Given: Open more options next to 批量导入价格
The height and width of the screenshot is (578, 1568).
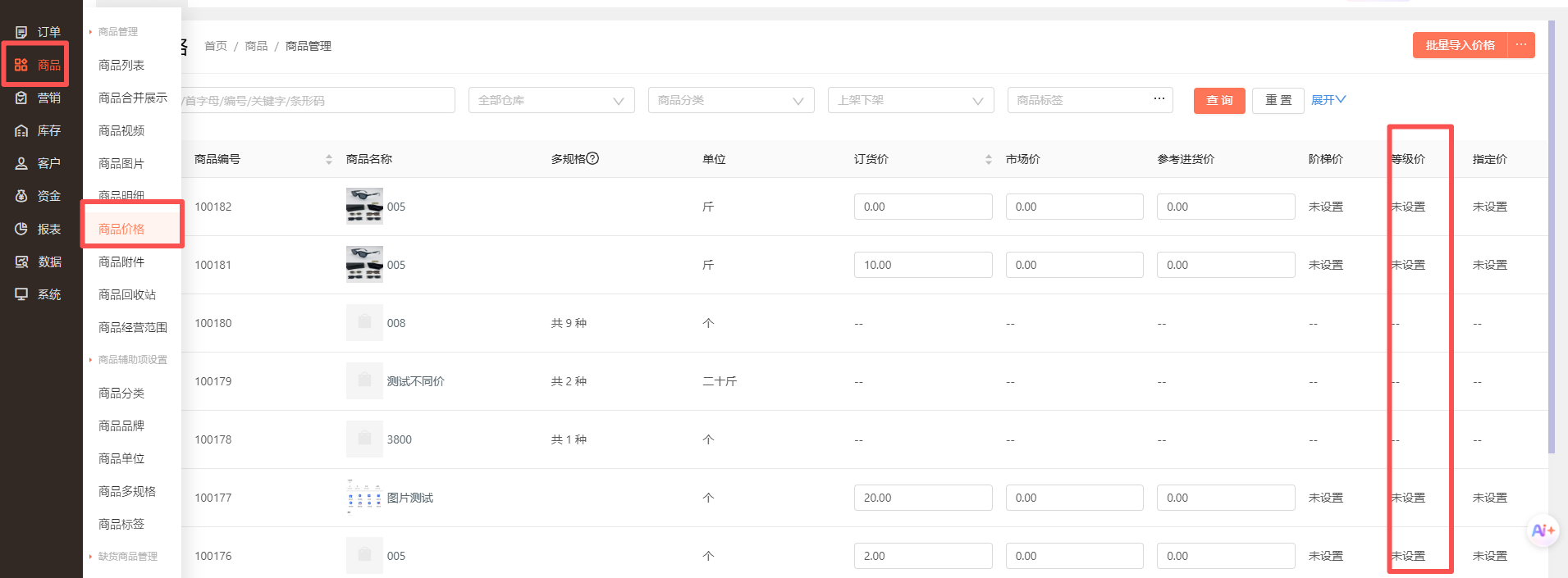Looking at the screenshot, I should pyautogui.click(x=1521, y=45).
